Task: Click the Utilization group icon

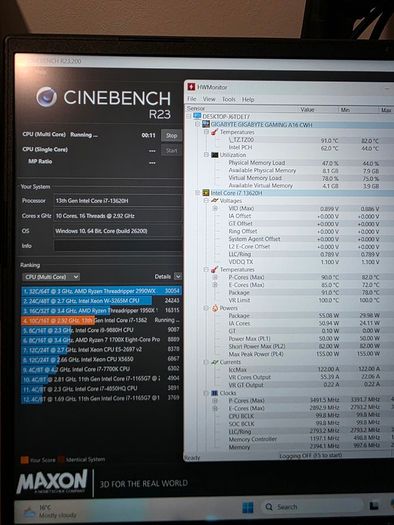Action: point(215,155)
